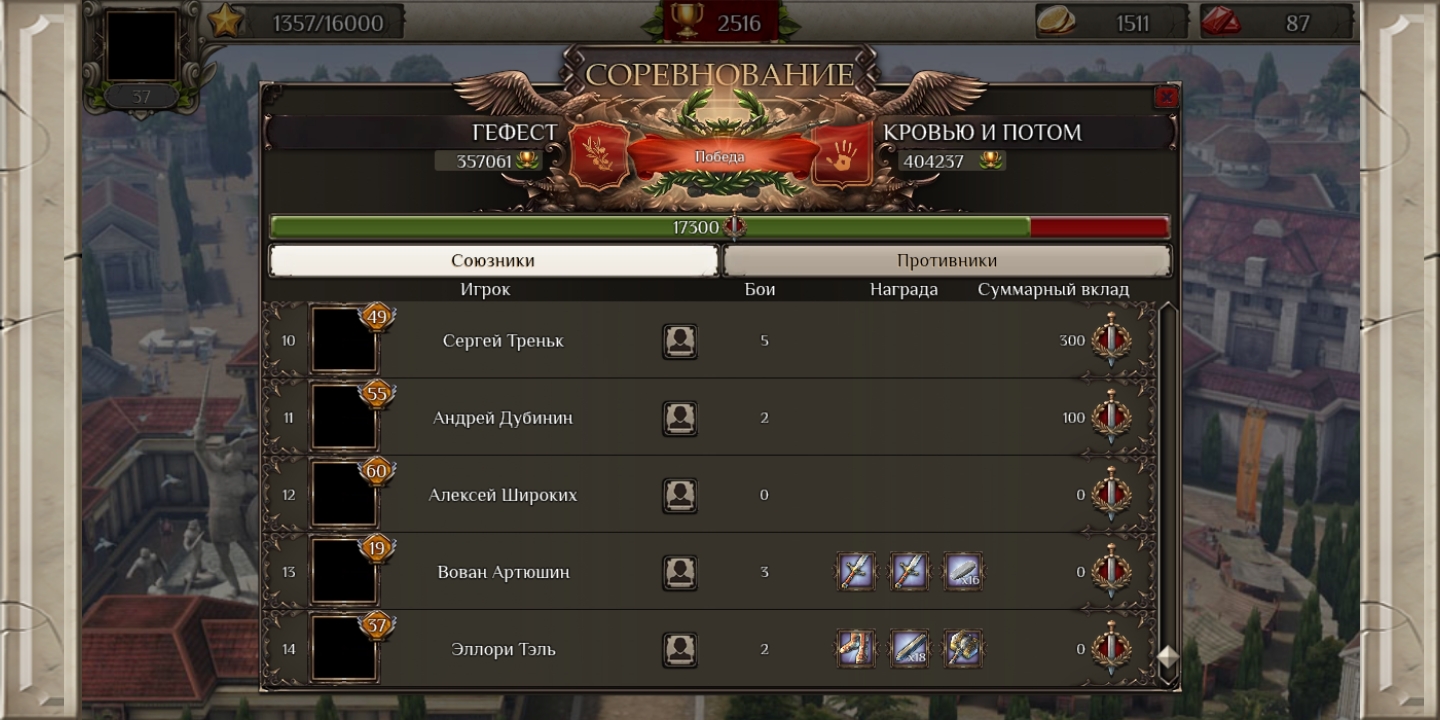Click Эллори Тэль's boot reward icon
This screenshot has width=1440, height=720.
tap(856, 649)
